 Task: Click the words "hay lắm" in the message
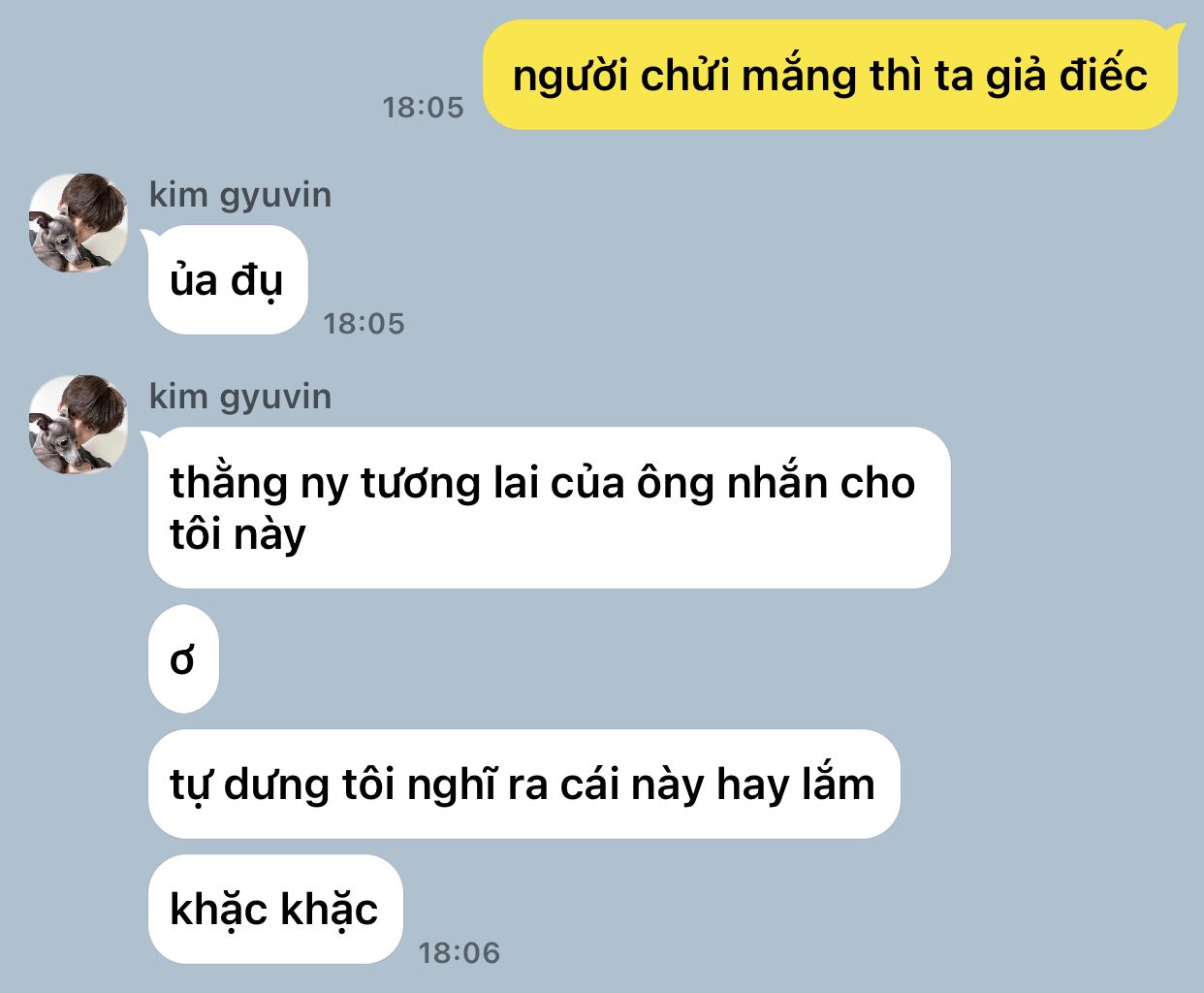795,784
